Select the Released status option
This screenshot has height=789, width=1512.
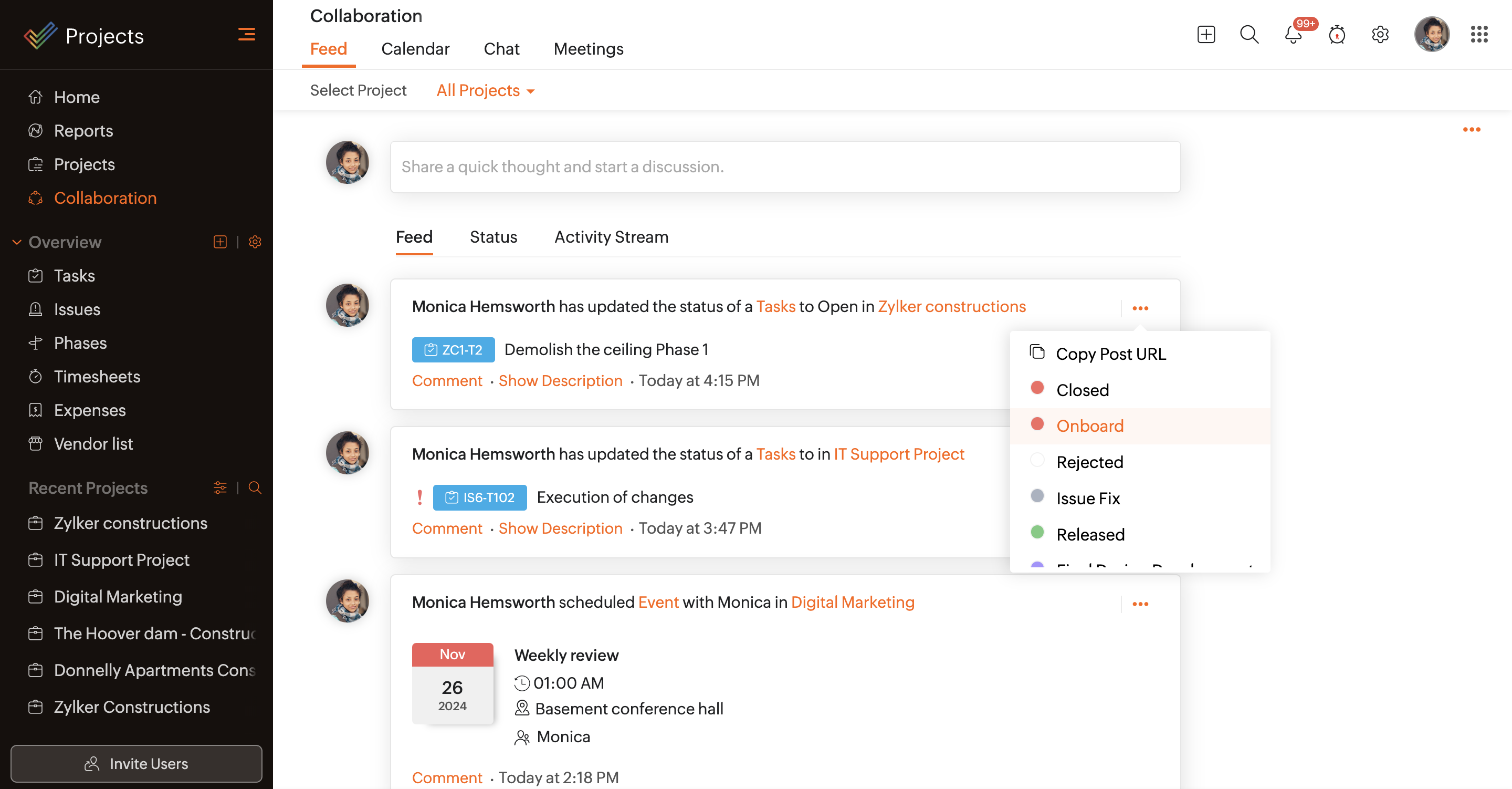(x=1090, y=534)
